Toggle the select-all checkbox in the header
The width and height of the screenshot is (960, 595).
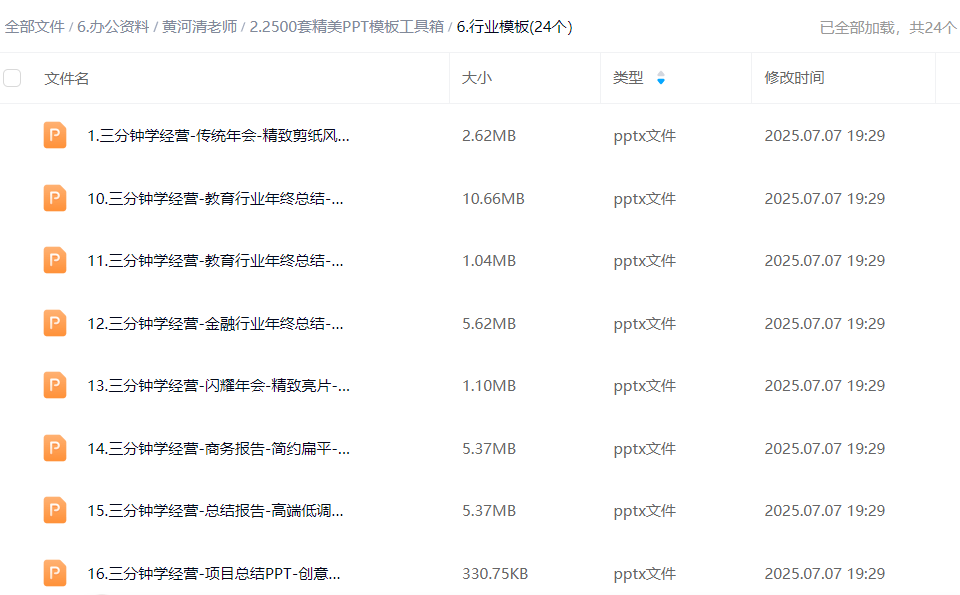pyautogui.click(x=12, y=78)
